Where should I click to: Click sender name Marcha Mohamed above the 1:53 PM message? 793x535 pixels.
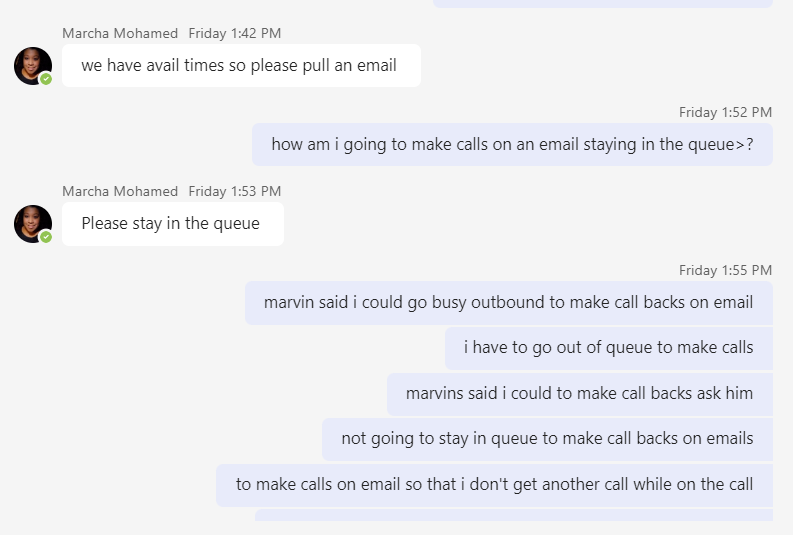click(x=120, y=191)
